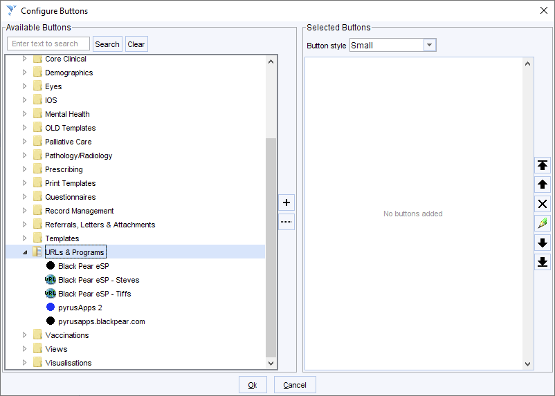The image size is (555, 396).
Task: Click the Black Pear eSP black circle icon
Action: tap(51, 265)
